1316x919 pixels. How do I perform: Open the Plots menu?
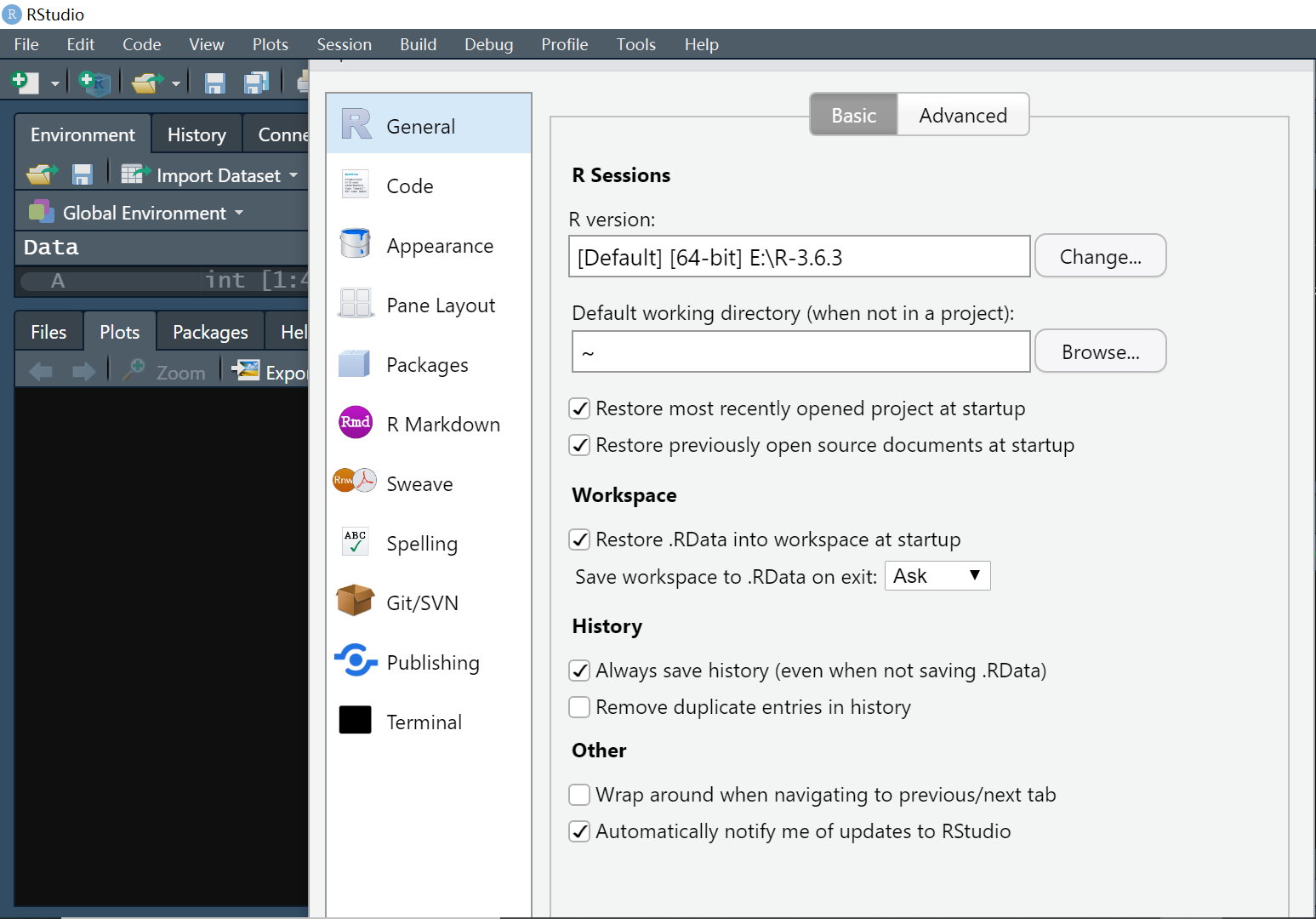[271, 44]
